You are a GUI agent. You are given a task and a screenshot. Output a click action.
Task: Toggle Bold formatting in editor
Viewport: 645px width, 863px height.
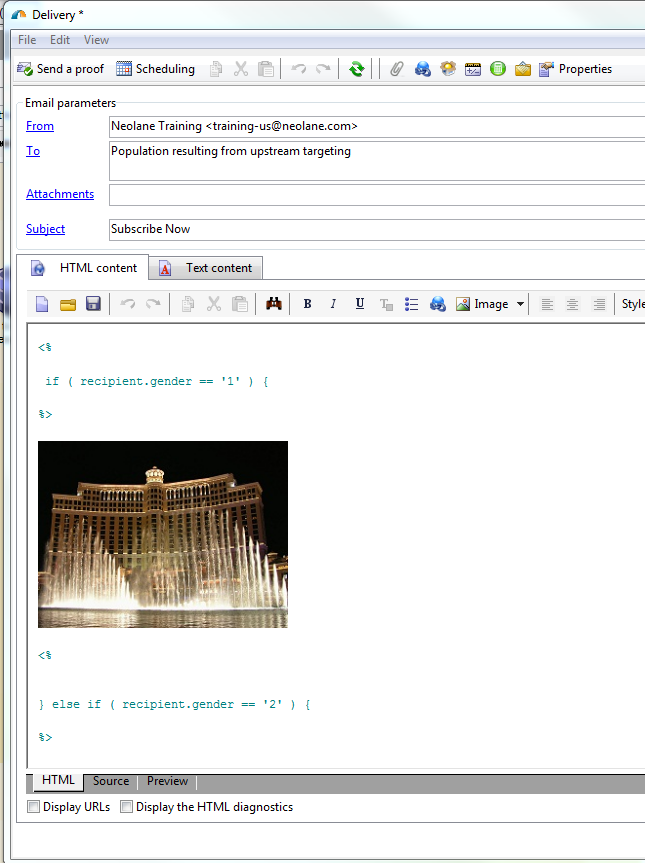click(308, 304)
